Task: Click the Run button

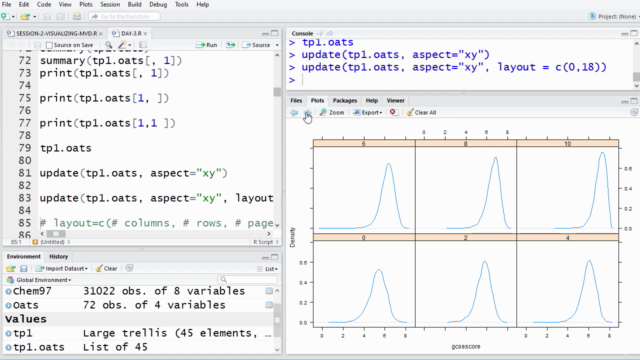Action: tap(207, 45)
